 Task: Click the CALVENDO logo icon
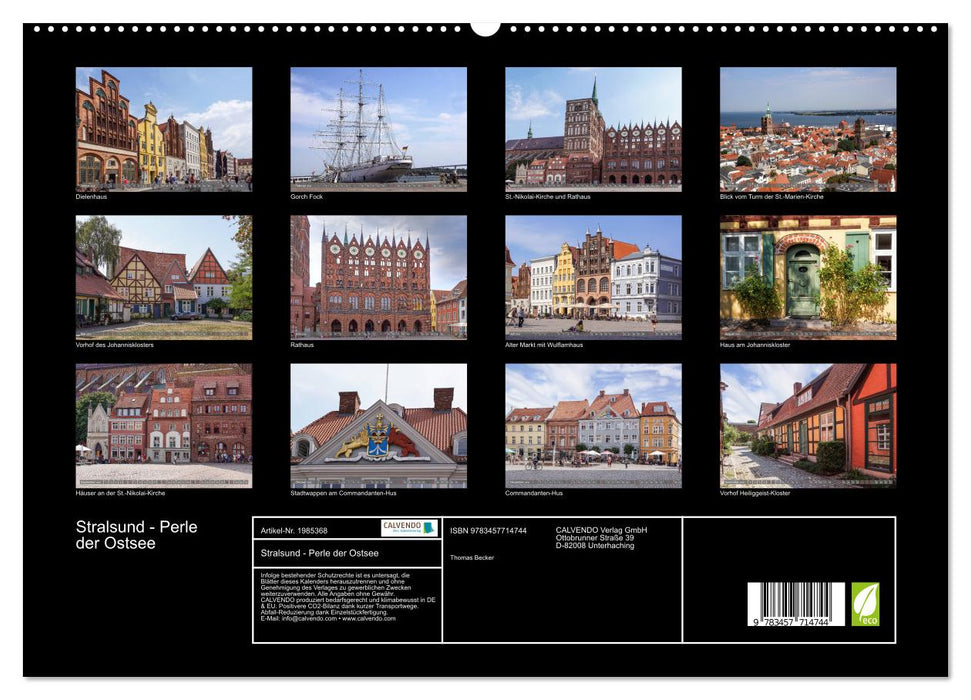tap(408, 528)
